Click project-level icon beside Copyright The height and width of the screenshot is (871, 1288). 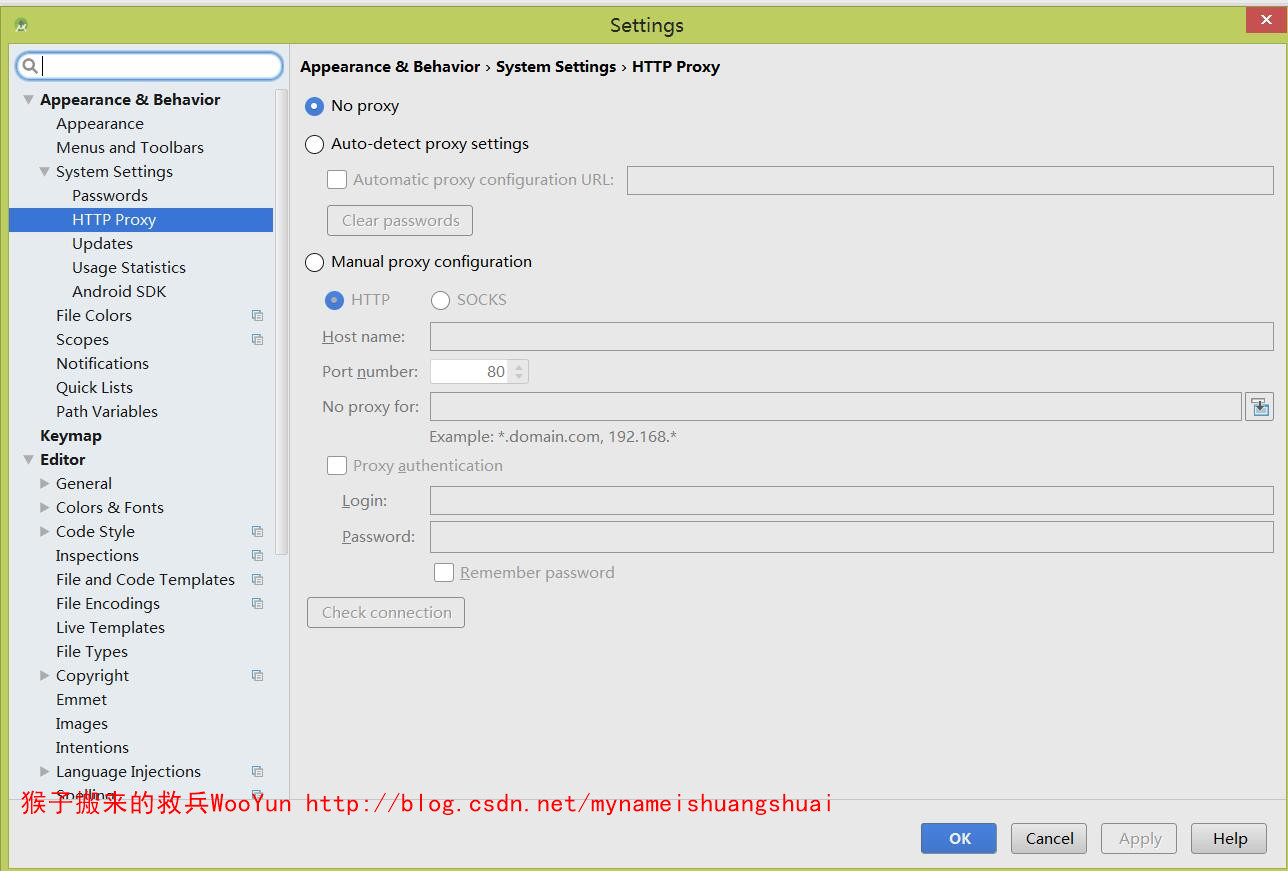pos(257,676)
